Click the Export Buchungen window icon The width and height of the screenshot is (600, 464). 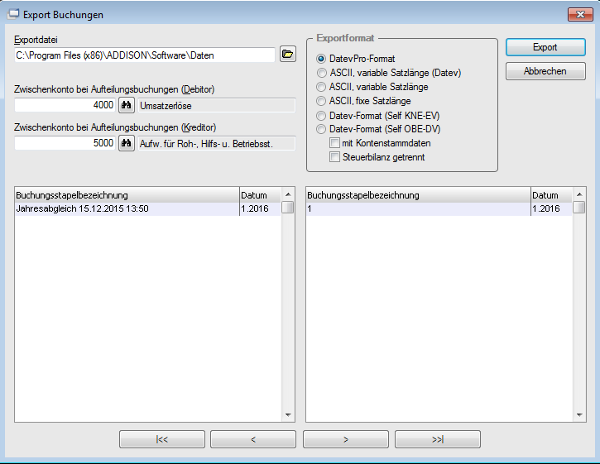13,14
